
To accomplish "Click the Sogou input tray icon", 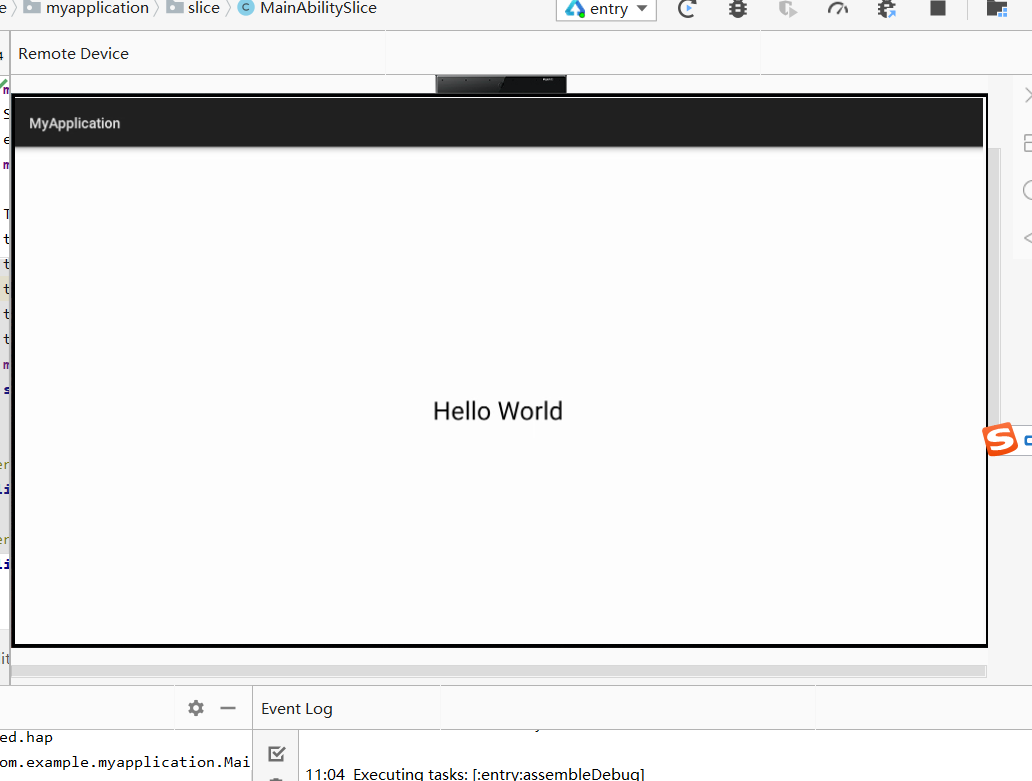I will coord(999,440).
